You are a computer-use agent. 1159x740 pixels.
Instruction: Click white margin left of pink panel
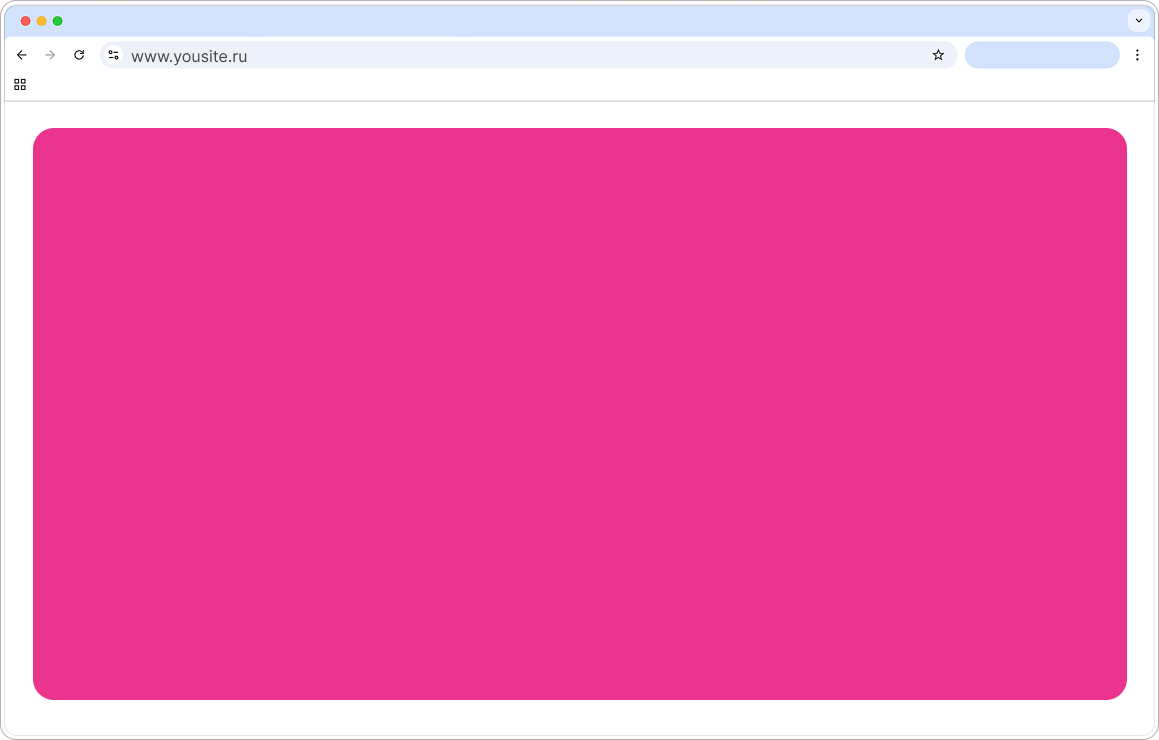tap(18, 414)
